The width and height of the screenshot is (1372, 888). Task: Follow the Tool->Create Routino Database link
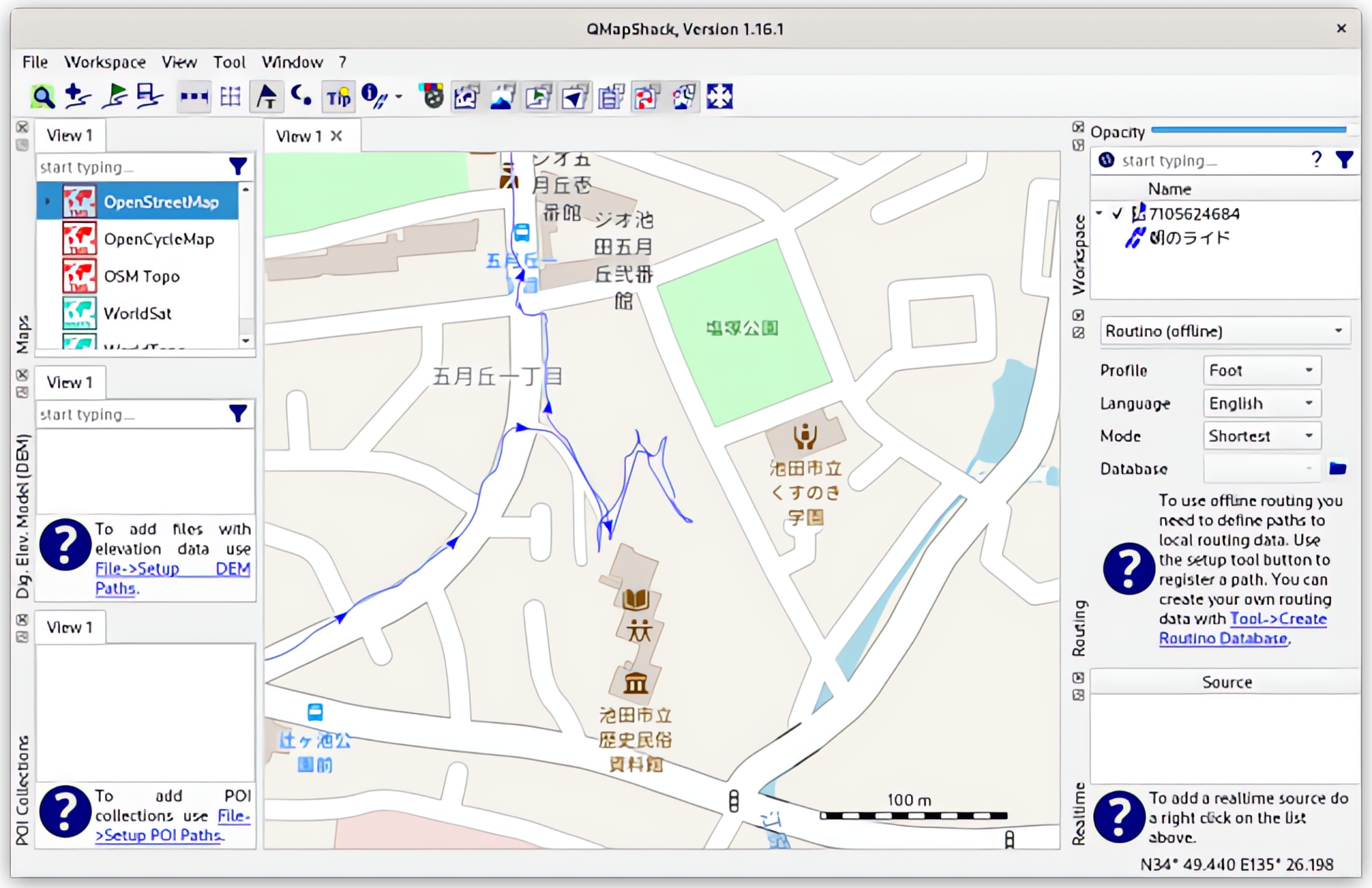tap(1243, 628)
